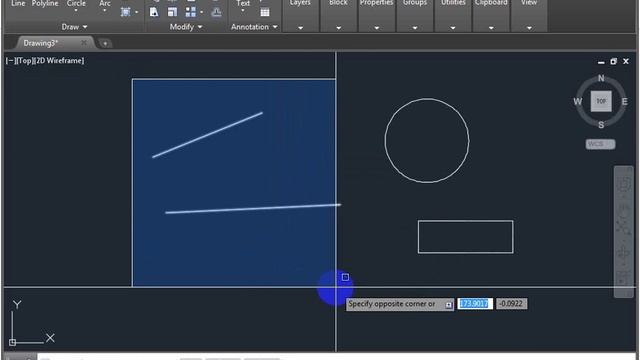
Task: Click E on the ViewCube compass
Action: pos(624,101)
